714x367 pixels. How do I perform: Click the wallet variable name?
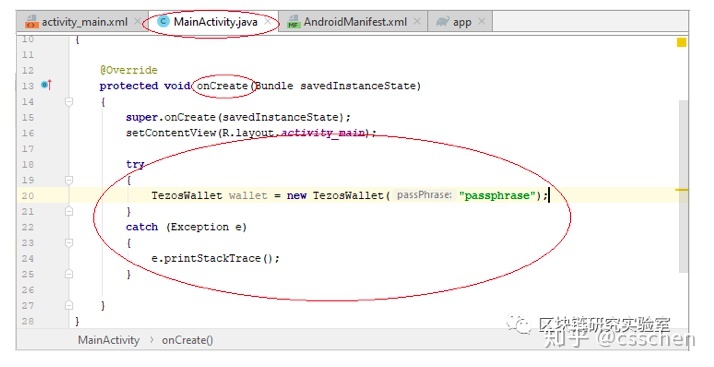pyautogui.click(x=248, y=196)
